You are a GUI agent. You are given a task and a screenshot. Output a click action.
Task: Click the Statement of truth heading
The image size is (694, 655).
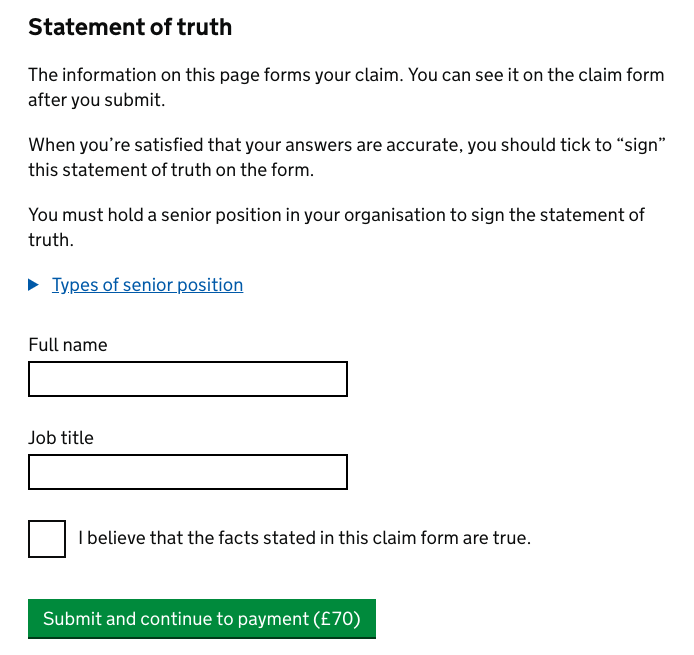pyautogui.click(x=130, y=27)
